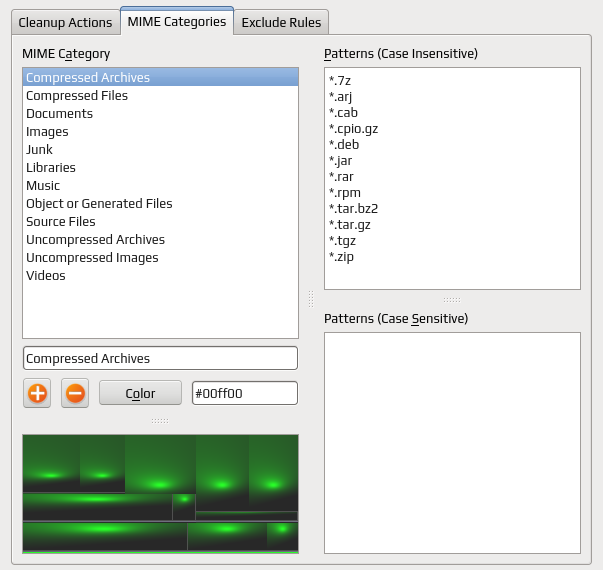Click the *.tar.gz pattern line

(350, 225)
